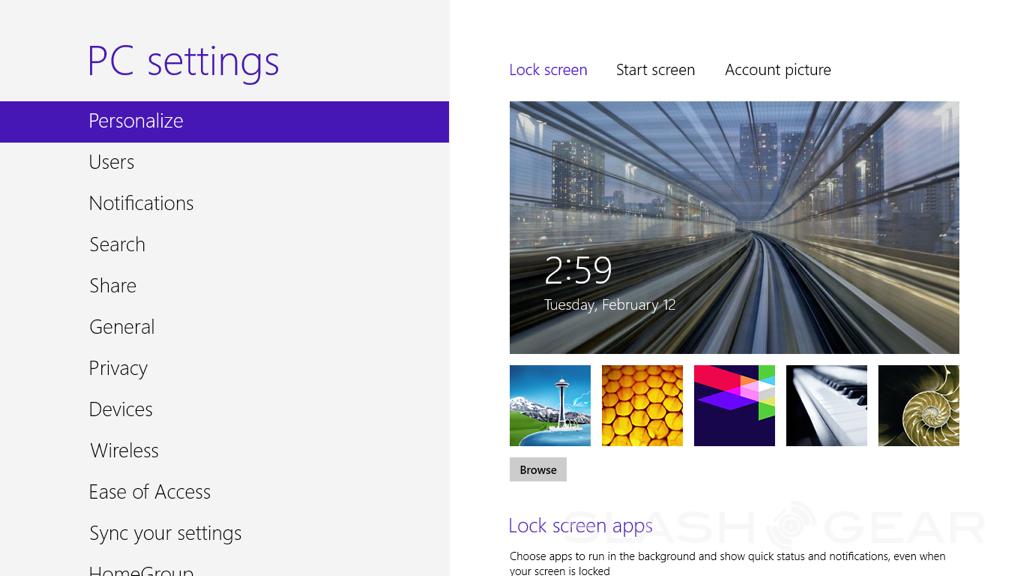
Task: Open the Users settings category
Action: tap(111, 162)
